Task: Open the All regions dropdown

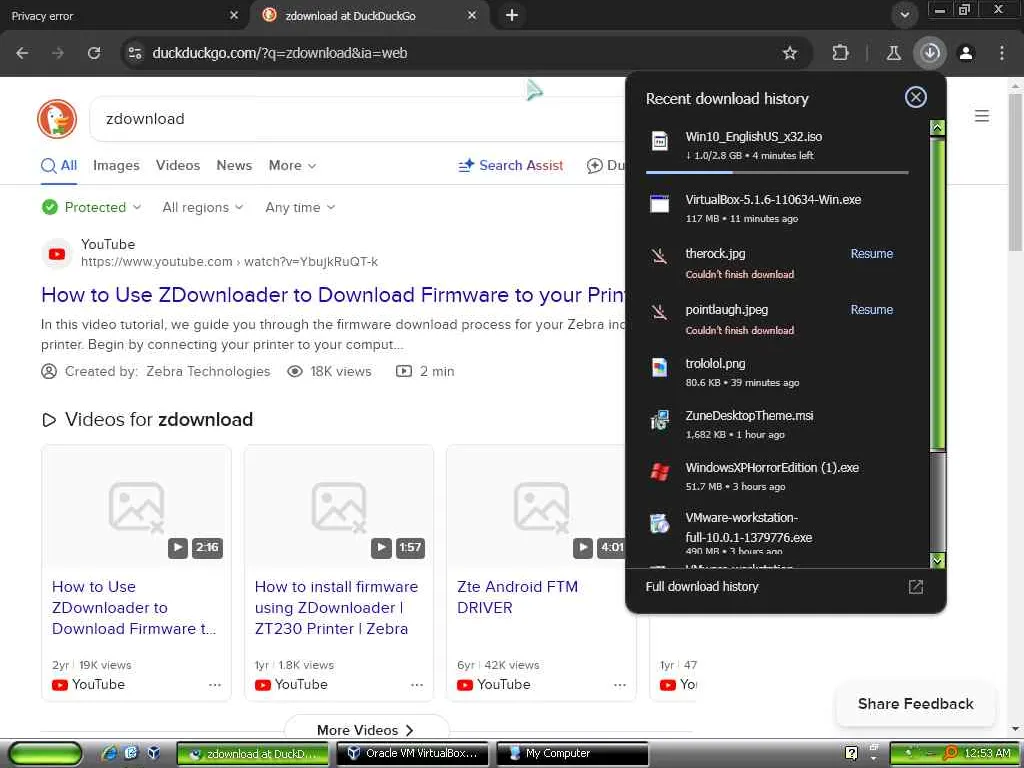Action: pyautogui.click(x=202, y=207)
